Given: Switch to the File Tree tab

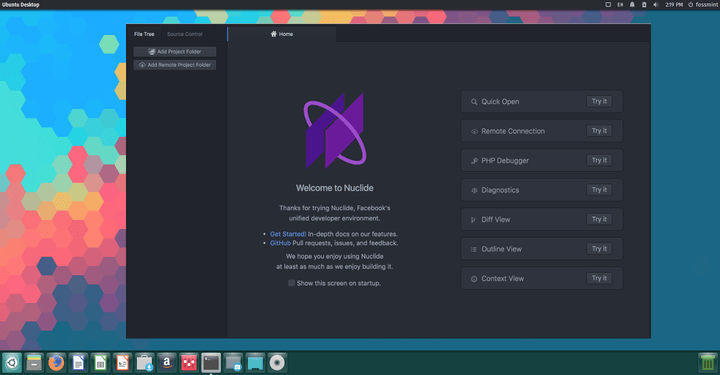Looking at the screenshot, I should [x=144, y=34].
